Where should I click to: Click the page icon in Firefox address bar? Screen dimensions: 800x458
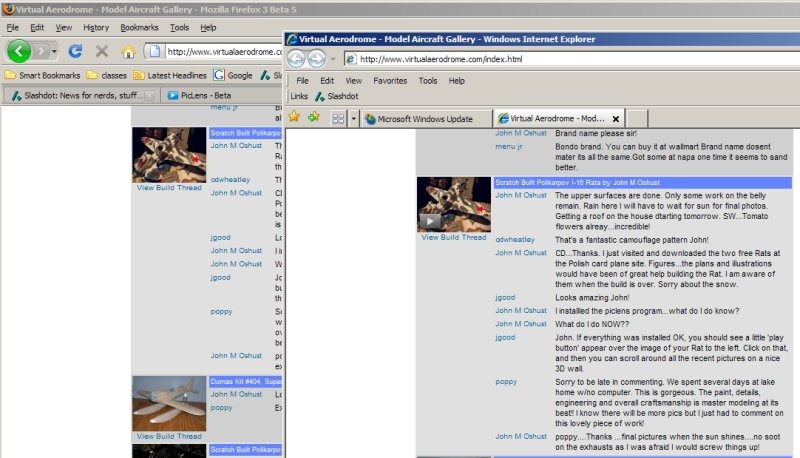(x=155, y=51)
